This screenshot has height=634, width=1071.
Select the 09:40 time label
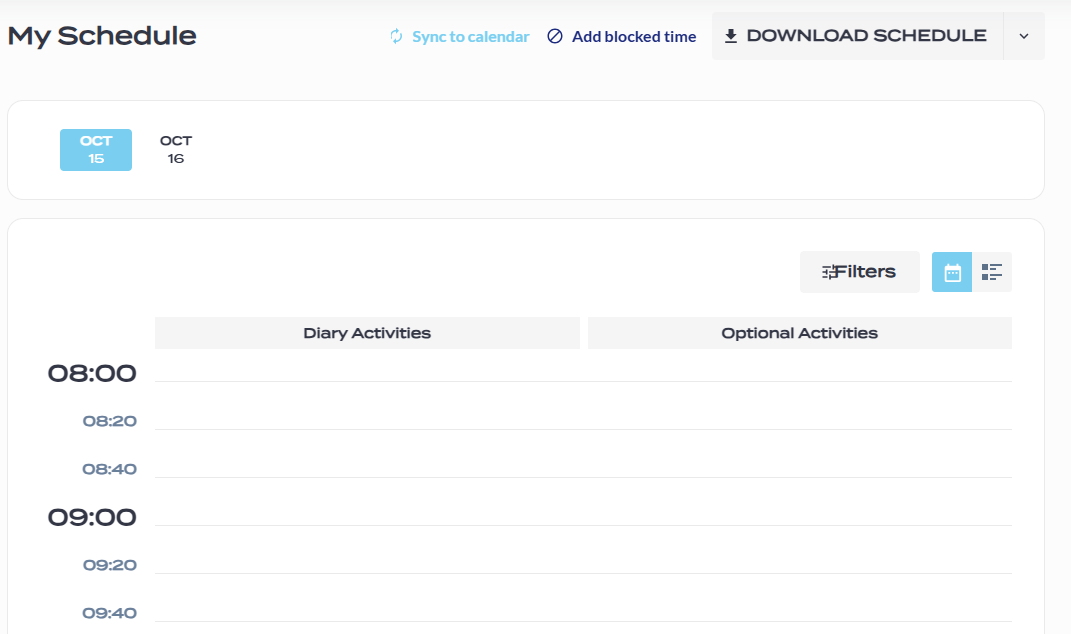coord(110,613)
